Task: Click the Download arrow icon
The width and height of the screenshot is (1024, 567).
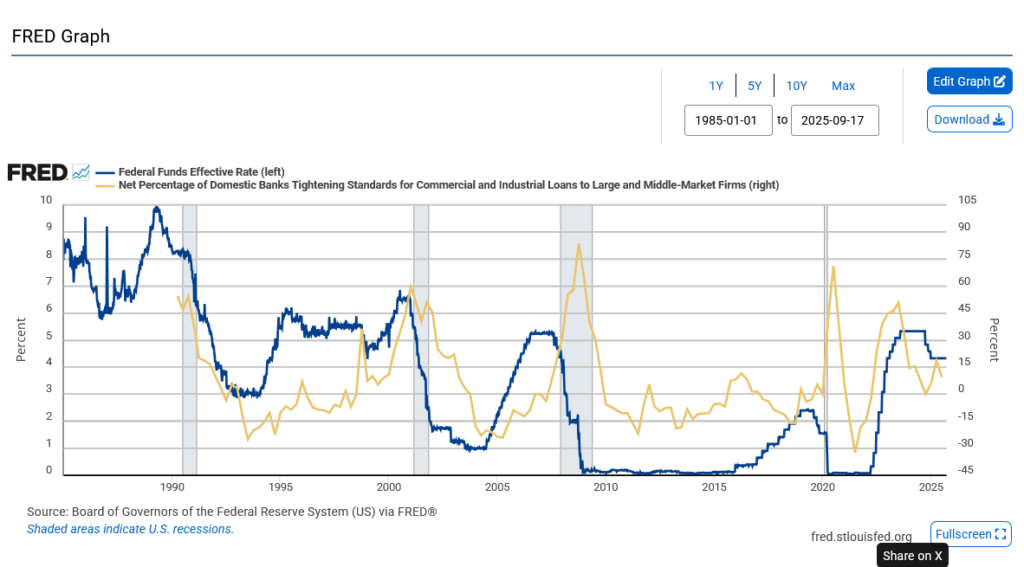Action: 998,120
